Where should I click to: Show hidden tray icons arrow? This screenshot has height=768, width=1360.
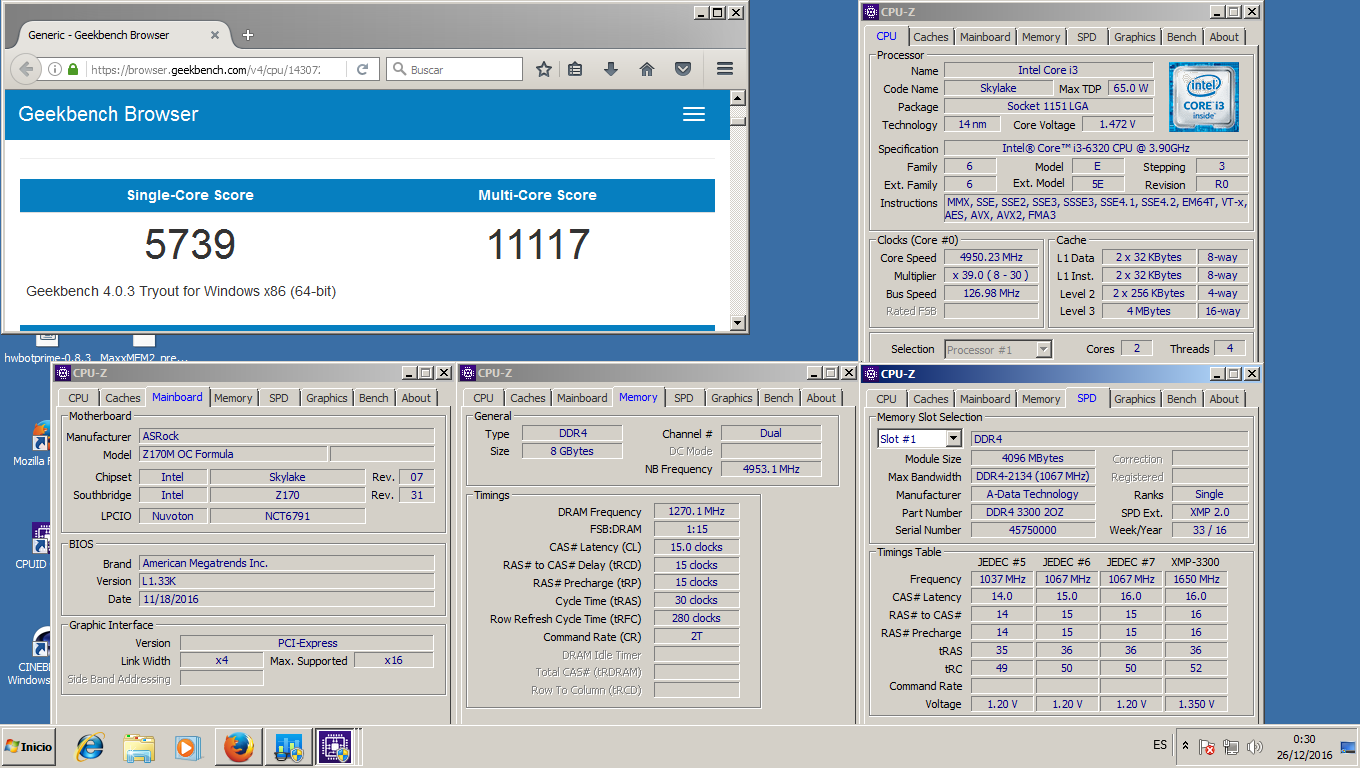[1185, 746]
